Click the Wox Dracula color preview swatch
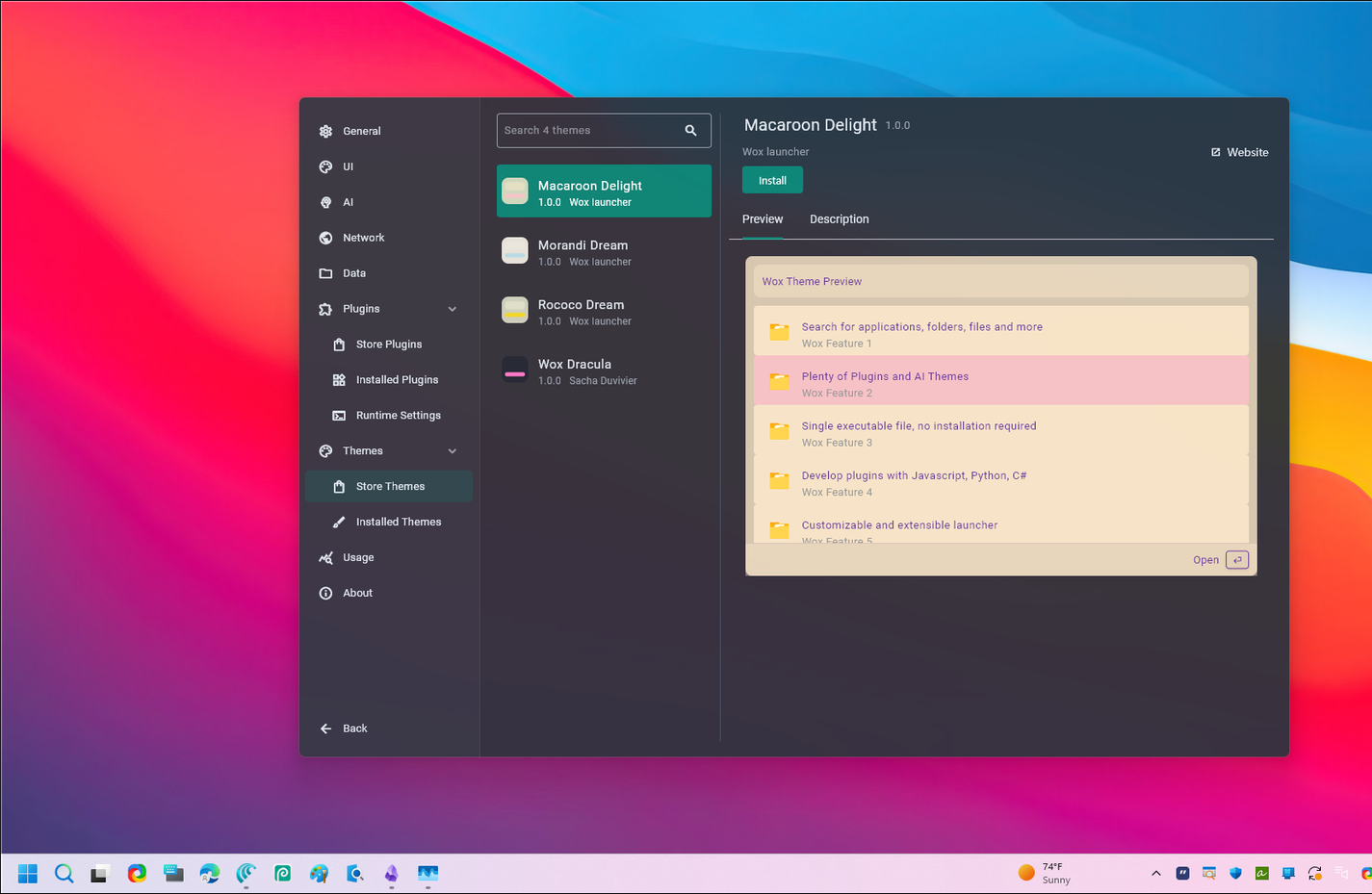Screen dimensions: 1372x894 coord(514,370)
